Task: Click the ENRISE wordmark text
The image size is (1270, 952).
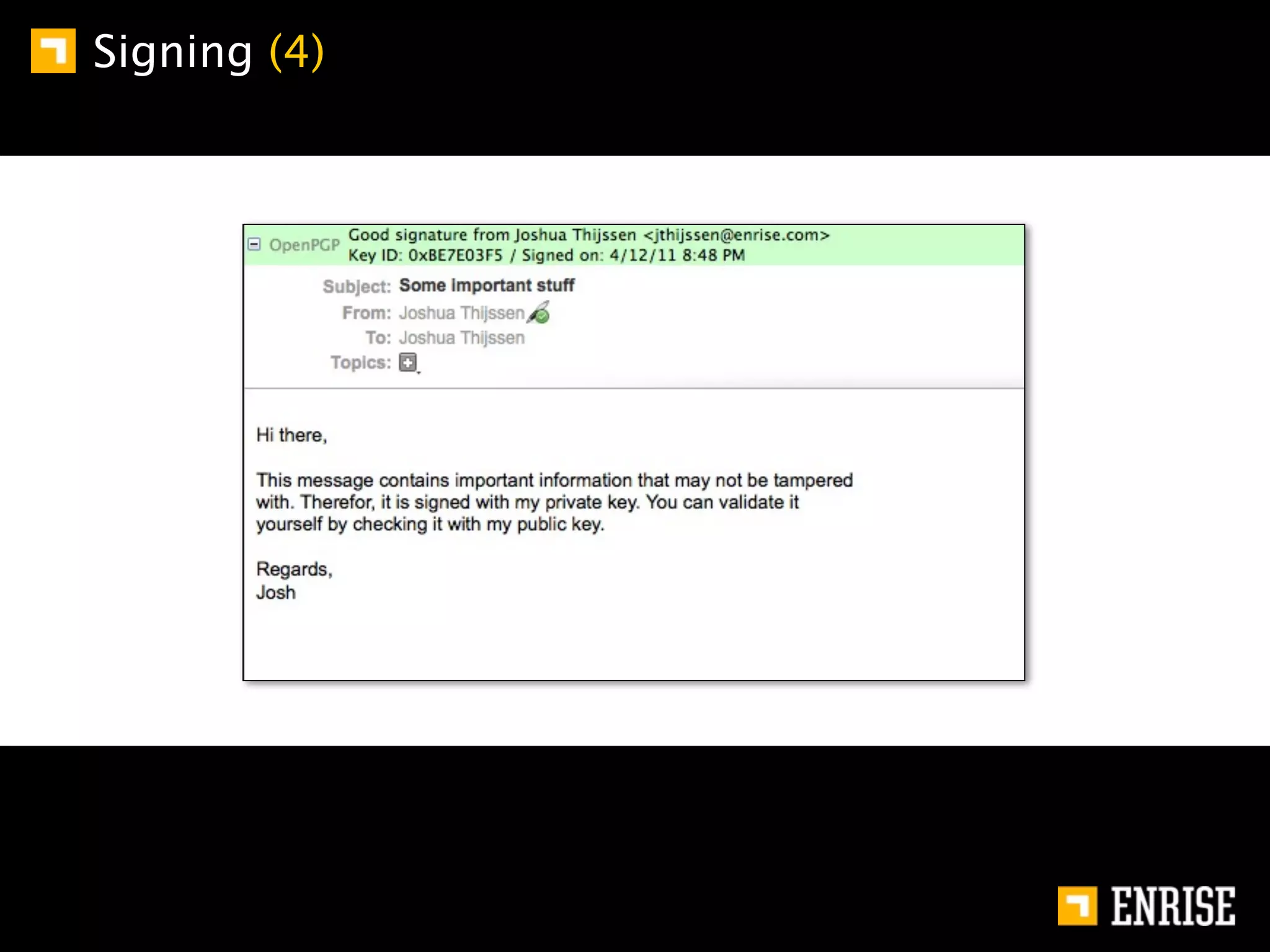Action: [1172, 906]
